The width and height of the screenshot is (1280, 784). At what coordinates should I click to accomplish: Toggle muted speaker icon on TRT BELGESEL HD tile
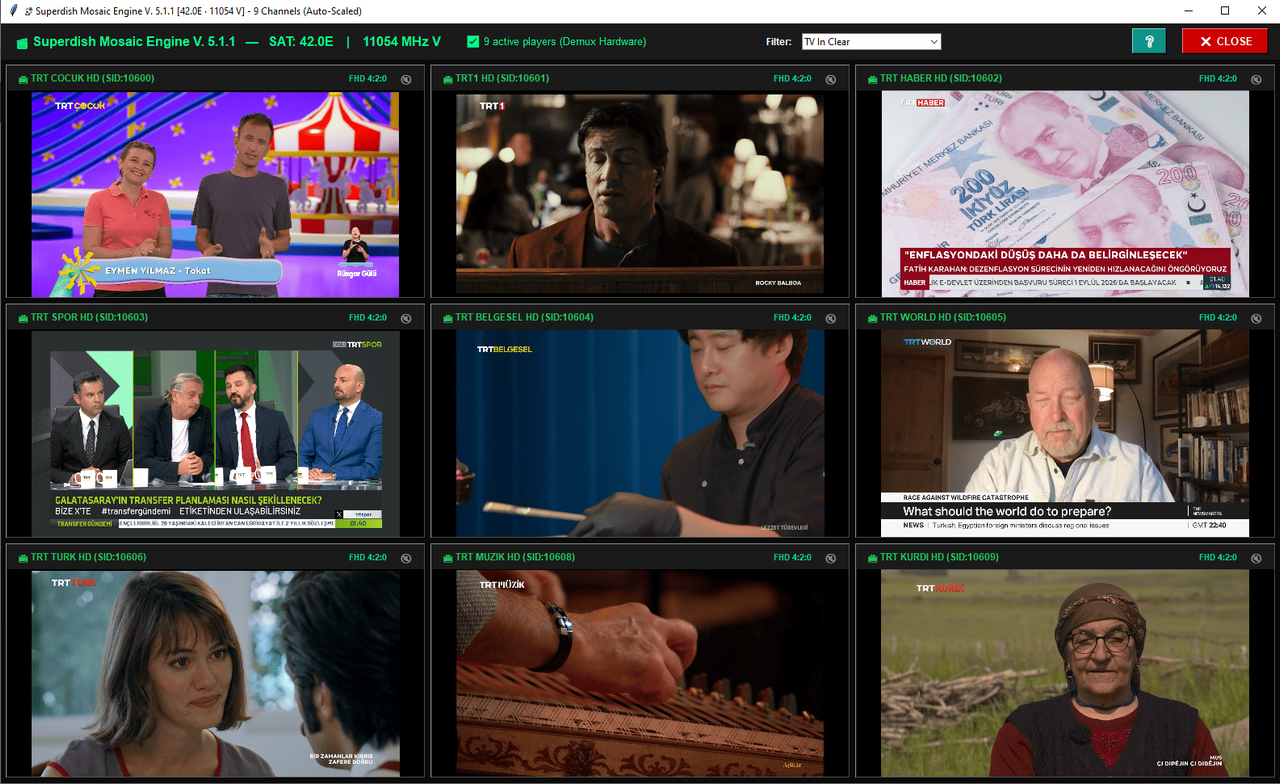pyautogui.click(x=830, y=318)
